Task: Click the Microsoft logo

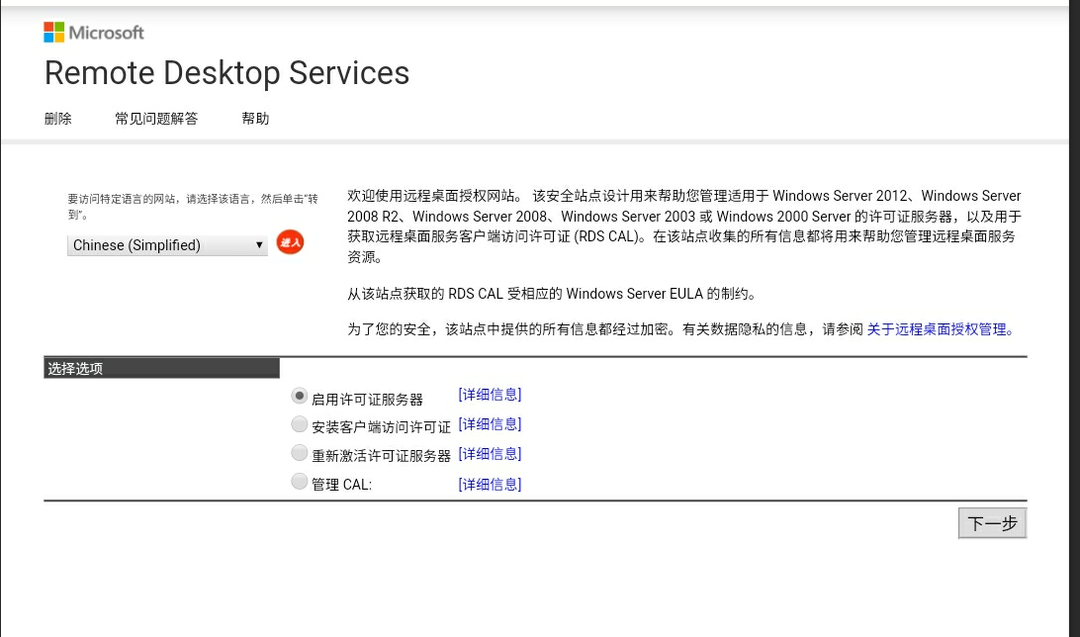Action: point(94,32)
